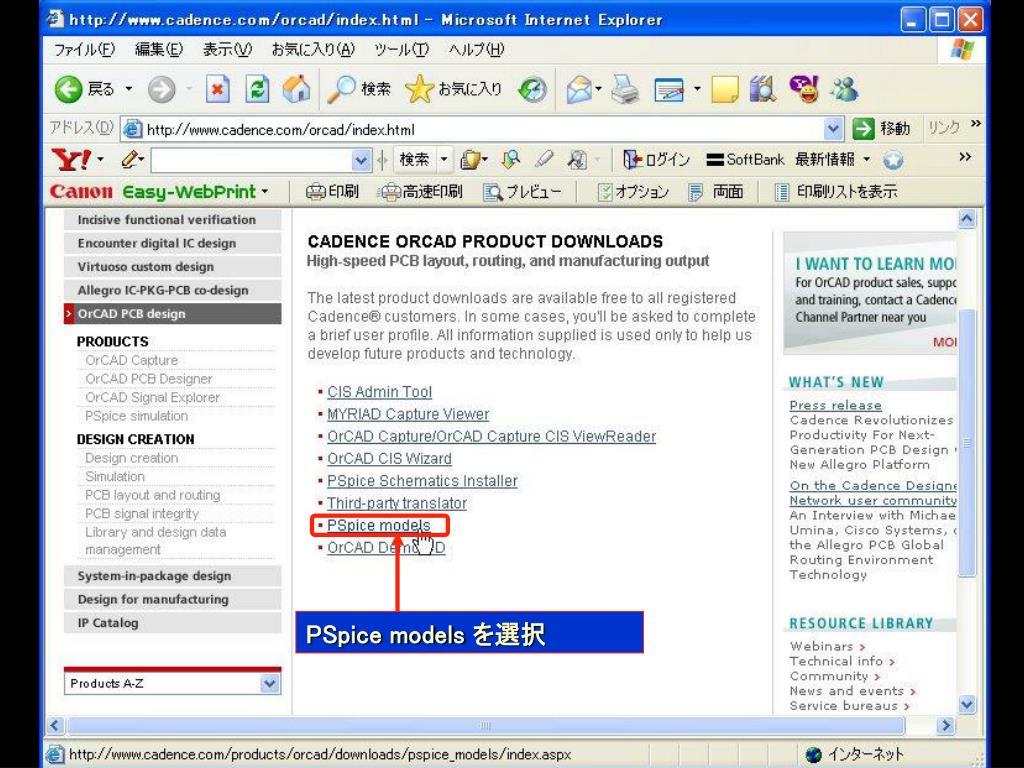Click the Third-party translator link
1024x768 pixels.
(x=397, y=504)
